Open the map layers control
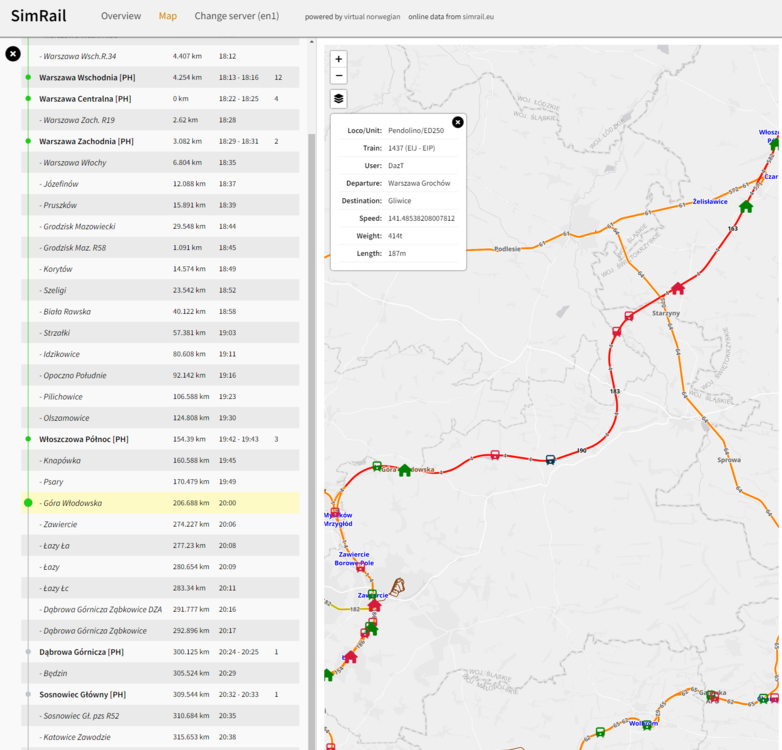Image resolution: width=782 pixels, height=750 pixels. coord(339,99)
